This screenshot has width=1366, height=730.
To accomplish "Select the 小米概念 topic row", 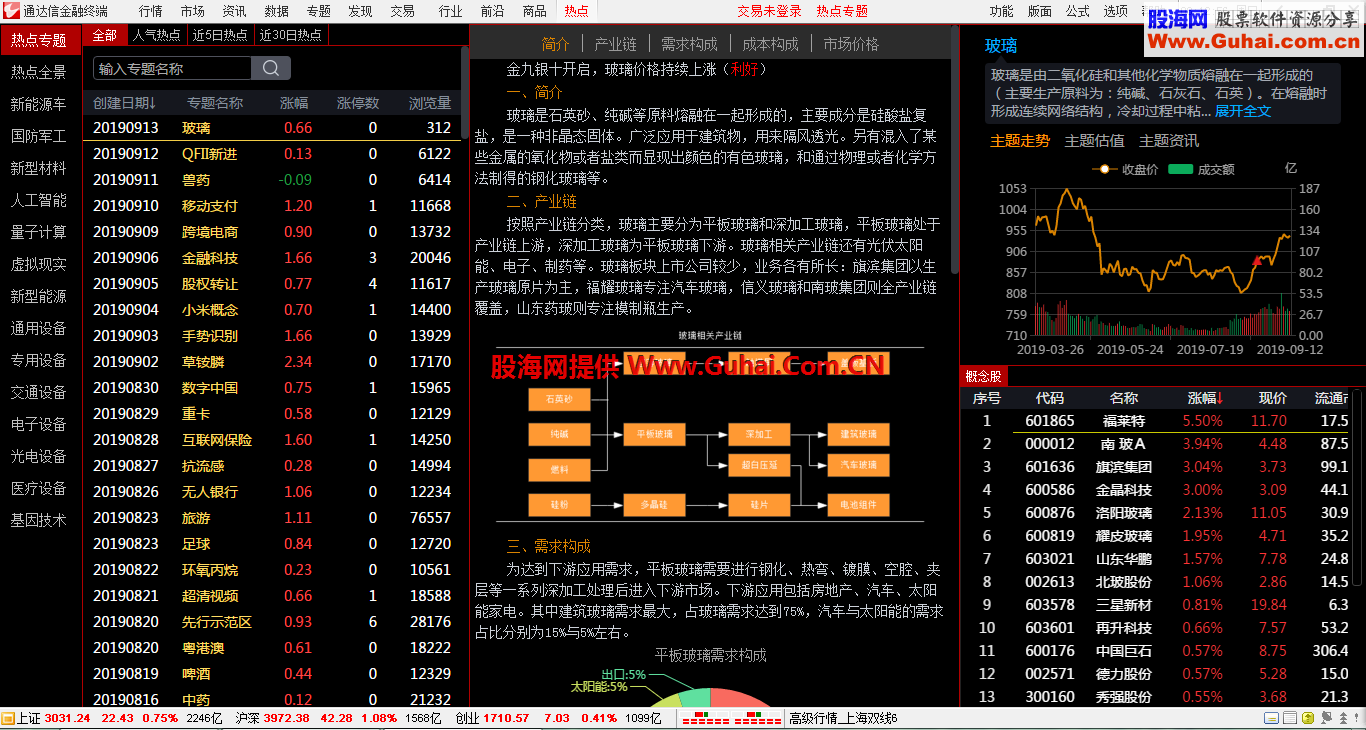I will point(272,310).
